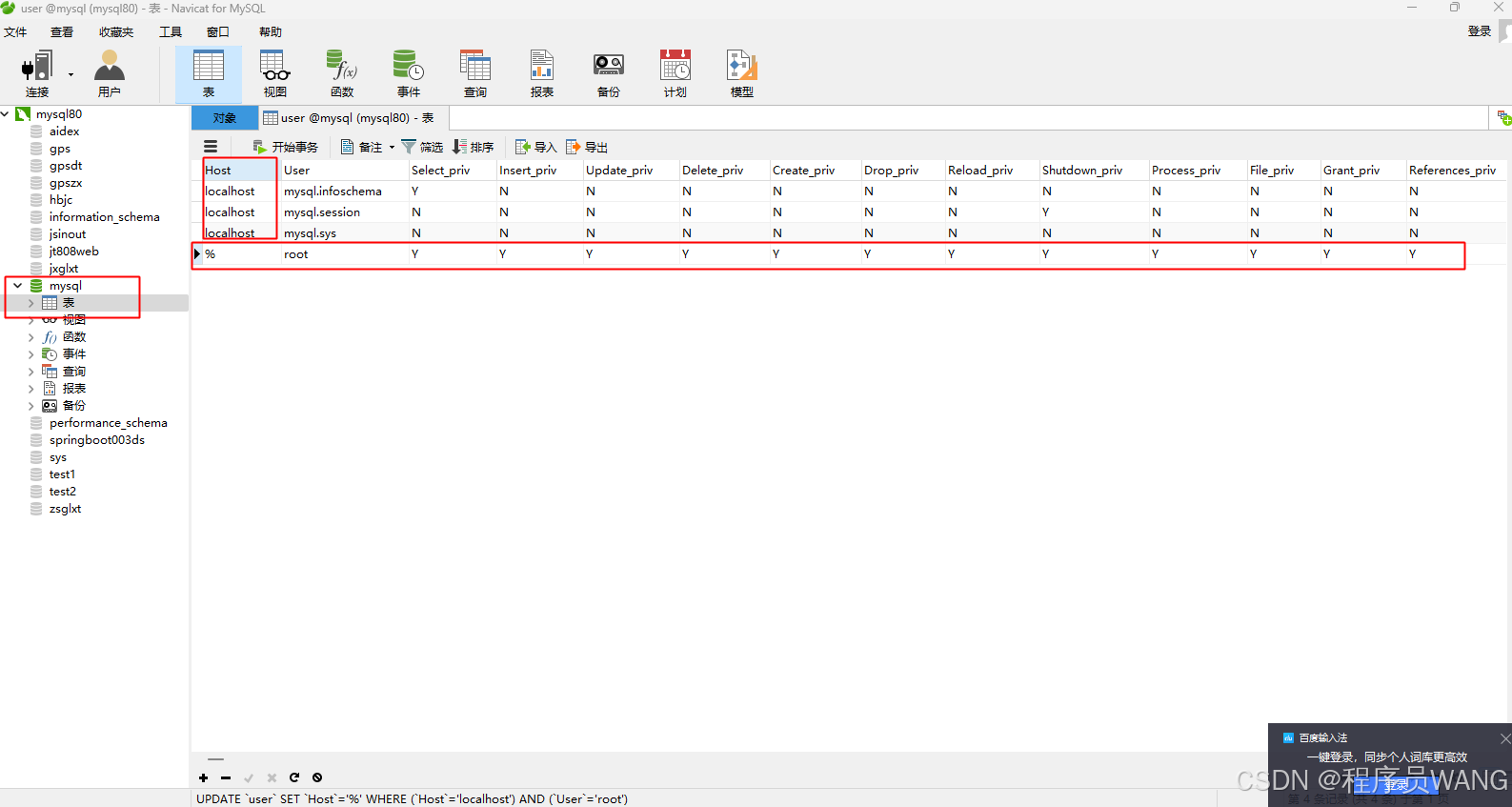Click the Select_priv column header
The image size is (1512, 807).
click(x=452, y=171)
